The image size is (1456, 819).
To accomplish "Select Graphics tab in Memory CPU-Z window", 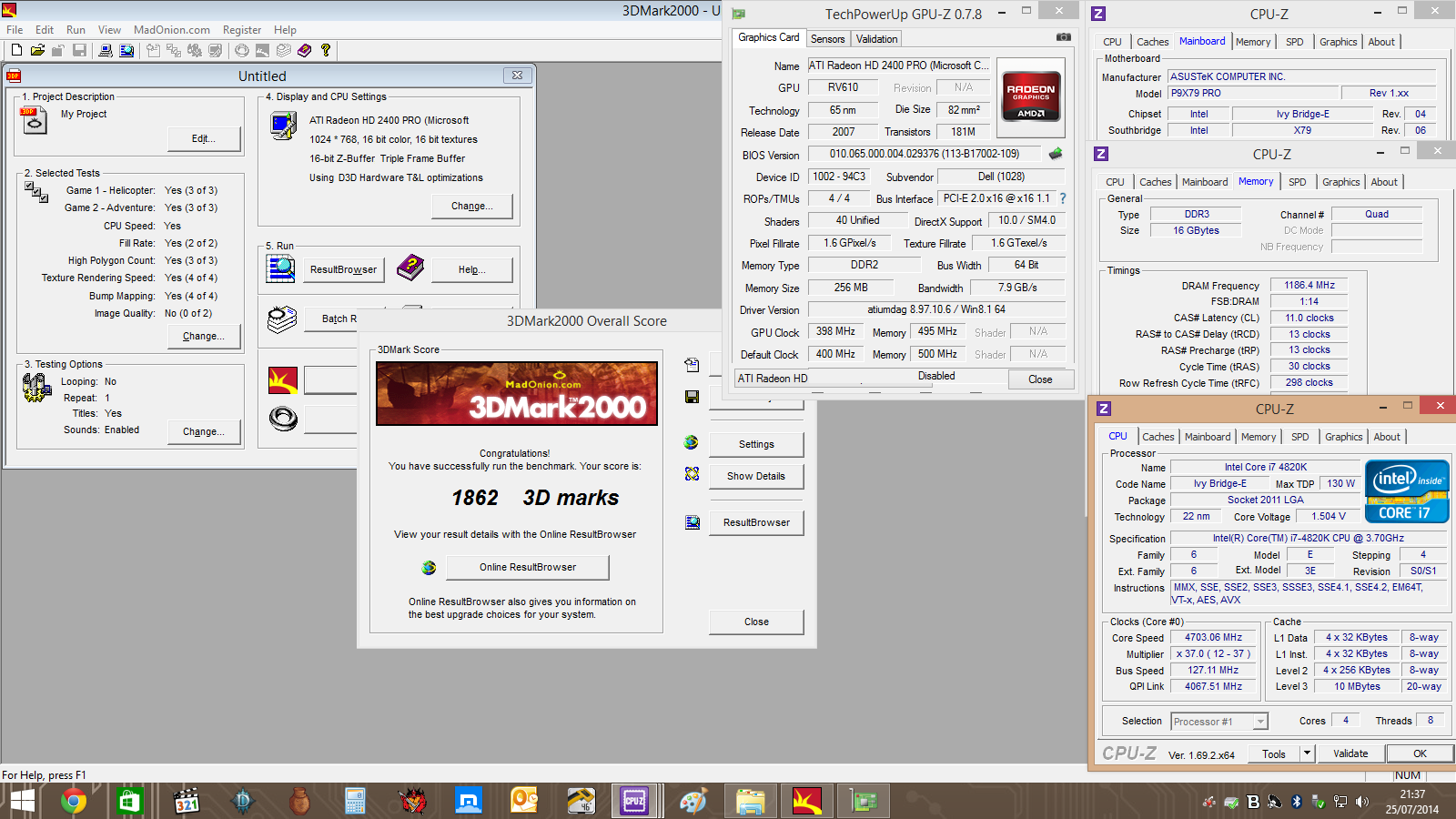I will 1341,182.
